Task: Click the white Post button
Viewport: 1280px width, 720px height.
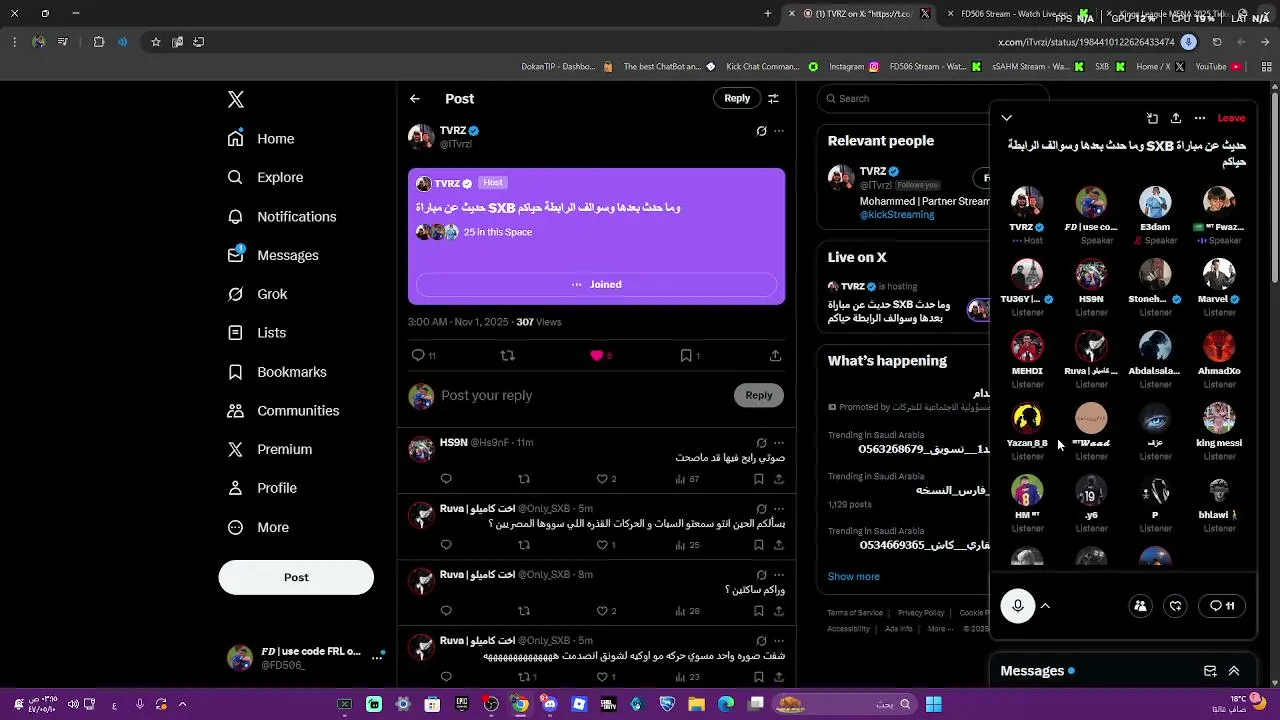Action: tap(296, 577)
